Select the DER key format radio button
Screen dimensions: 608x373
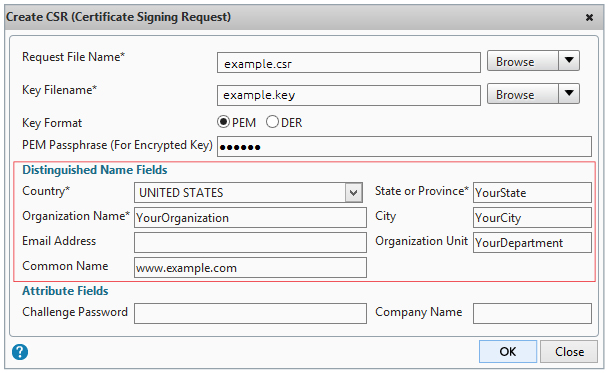pyautogui.click(x=272, y=122)
